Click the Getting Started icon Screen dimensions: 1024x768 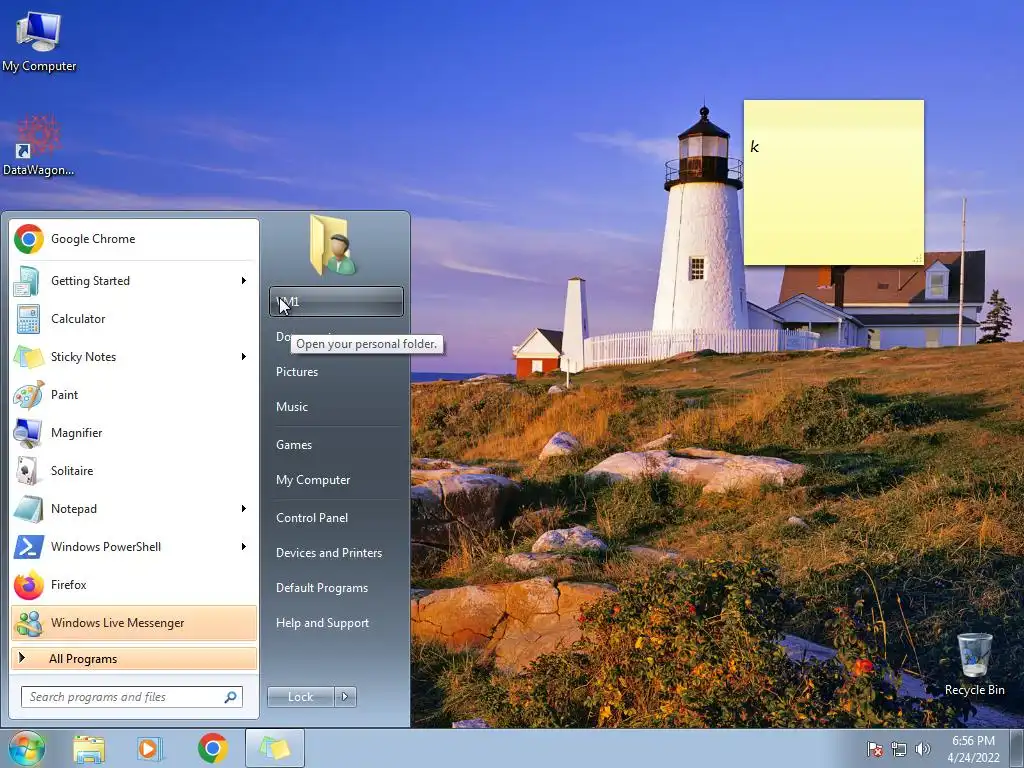27,281
